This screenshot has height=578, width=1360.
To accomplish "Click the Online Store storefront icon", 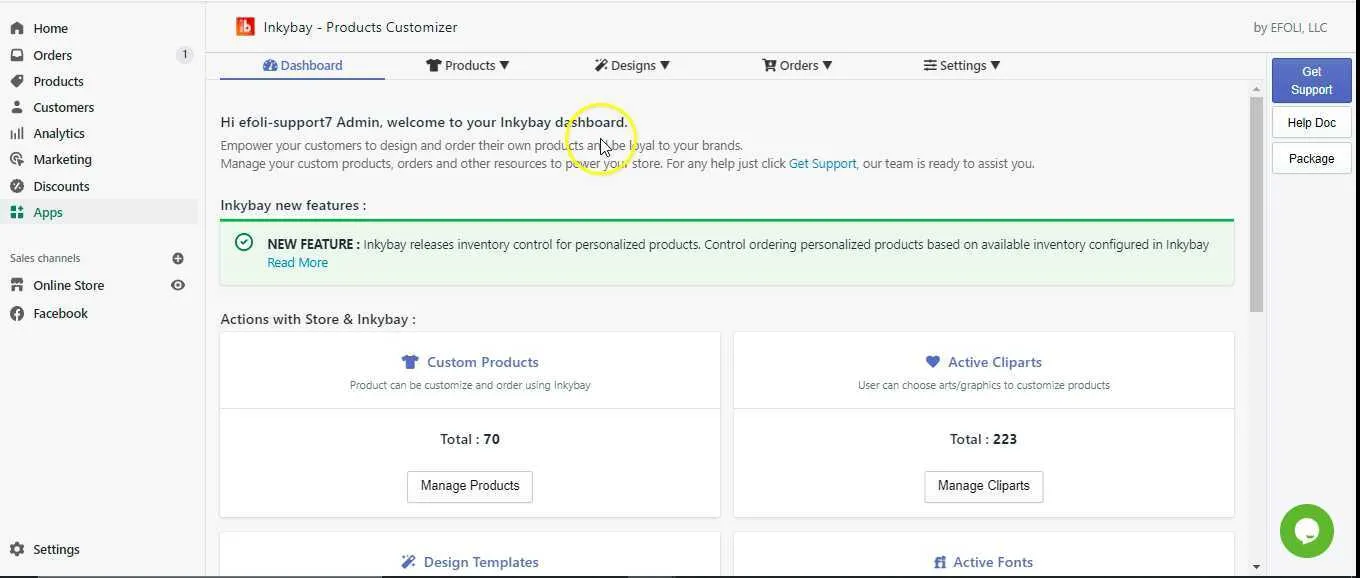I will click(x=17, y=285).
